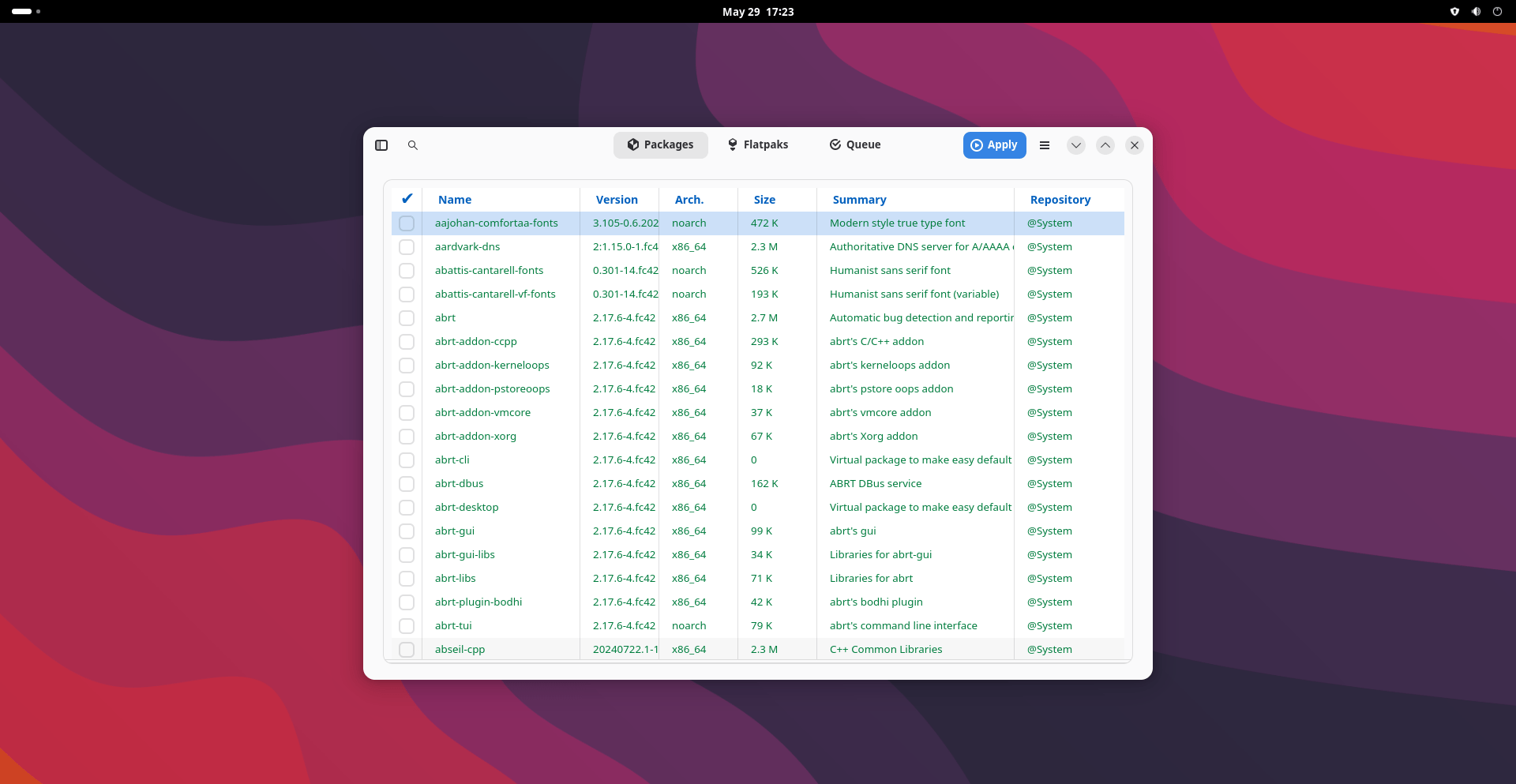Select the abseil-cpp package checkbox

tap(407, 650)
